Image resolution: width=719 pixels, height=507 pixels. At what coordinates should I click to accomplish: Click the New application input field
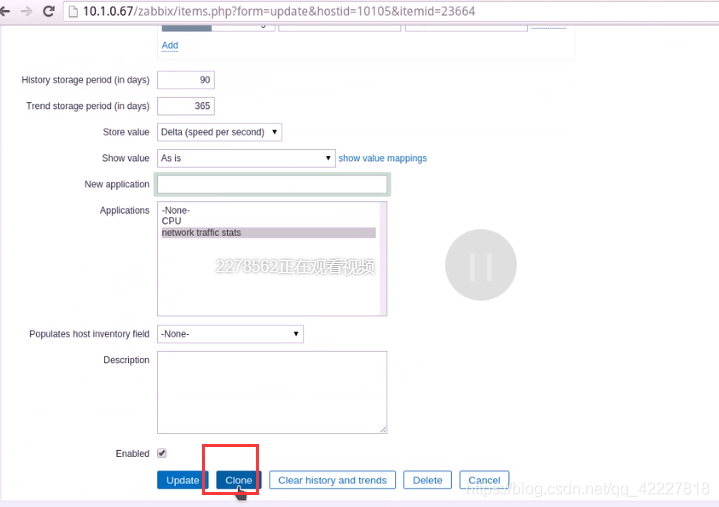click(x=272, y=185)
